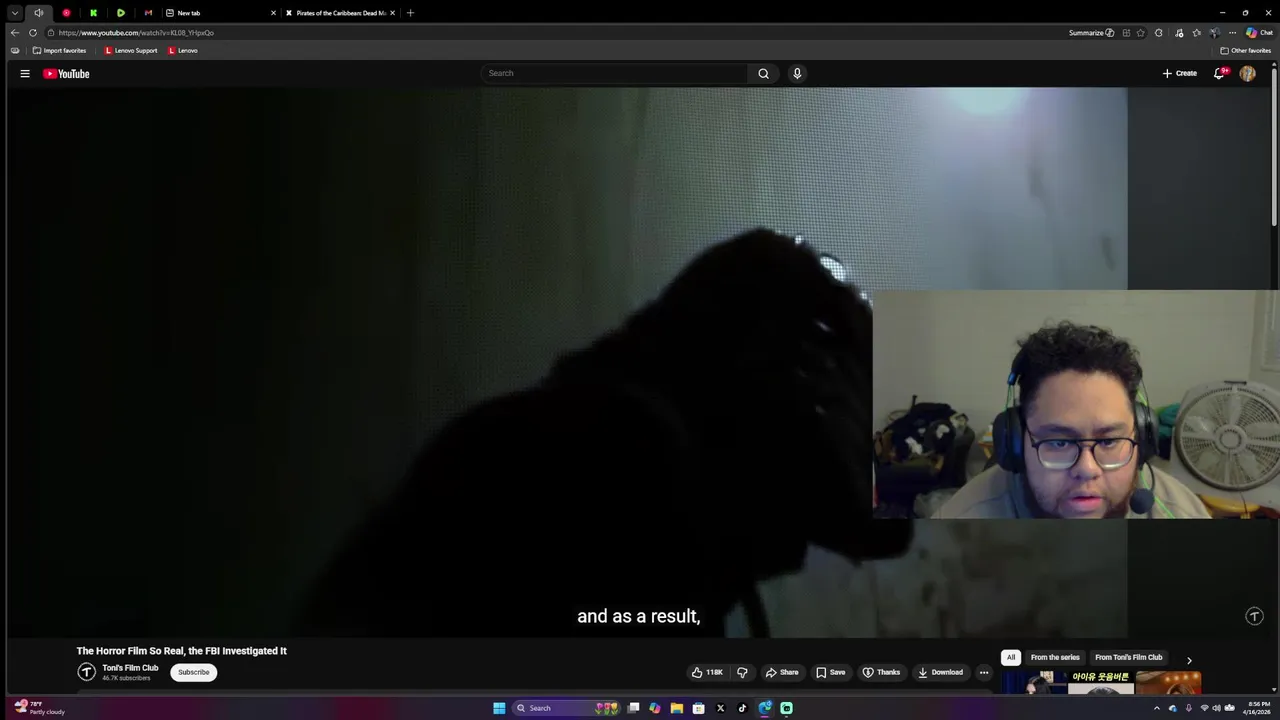Open browser profile picture
This screenshot has height=720, width=1280.
pyautogui.click(x=1214, y=33)
